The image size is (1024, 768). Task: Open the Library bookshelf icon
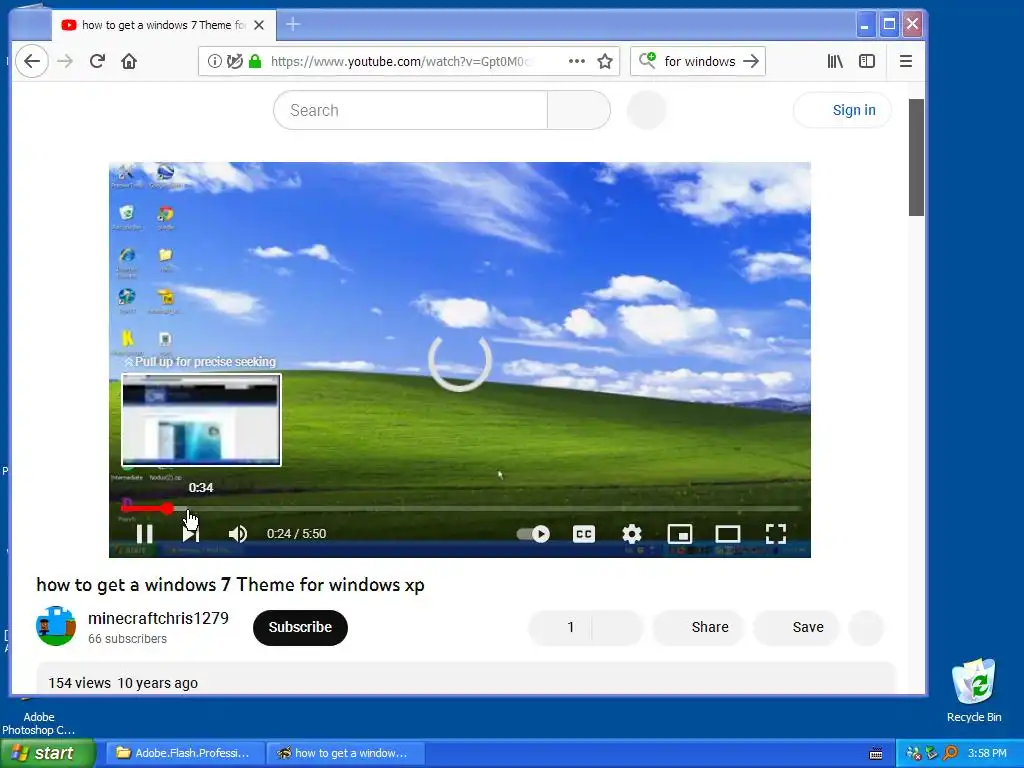point(835,61)
